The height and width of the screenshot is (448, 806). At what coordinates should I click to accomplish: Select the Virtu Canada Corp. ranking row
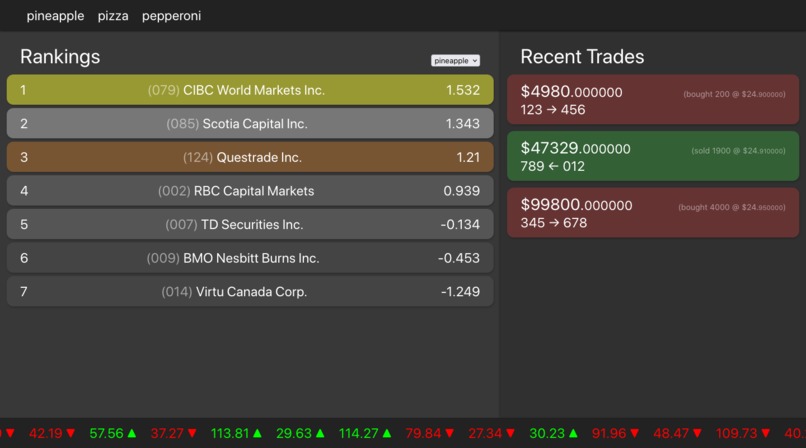[x=250, y=291]
